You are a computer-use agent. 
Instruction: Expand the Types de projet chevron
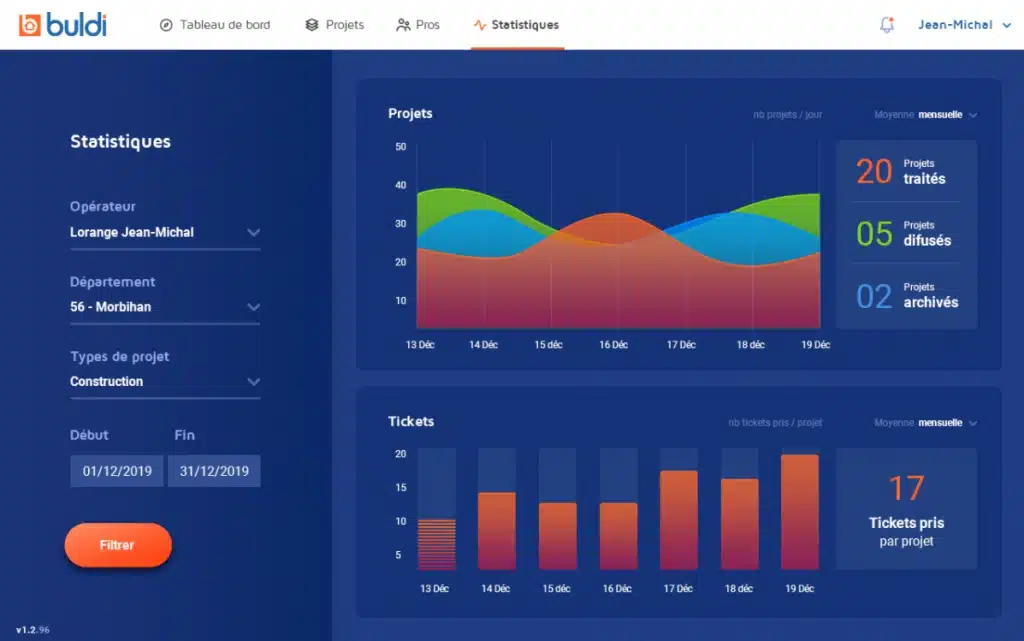[x=253, y=381]
